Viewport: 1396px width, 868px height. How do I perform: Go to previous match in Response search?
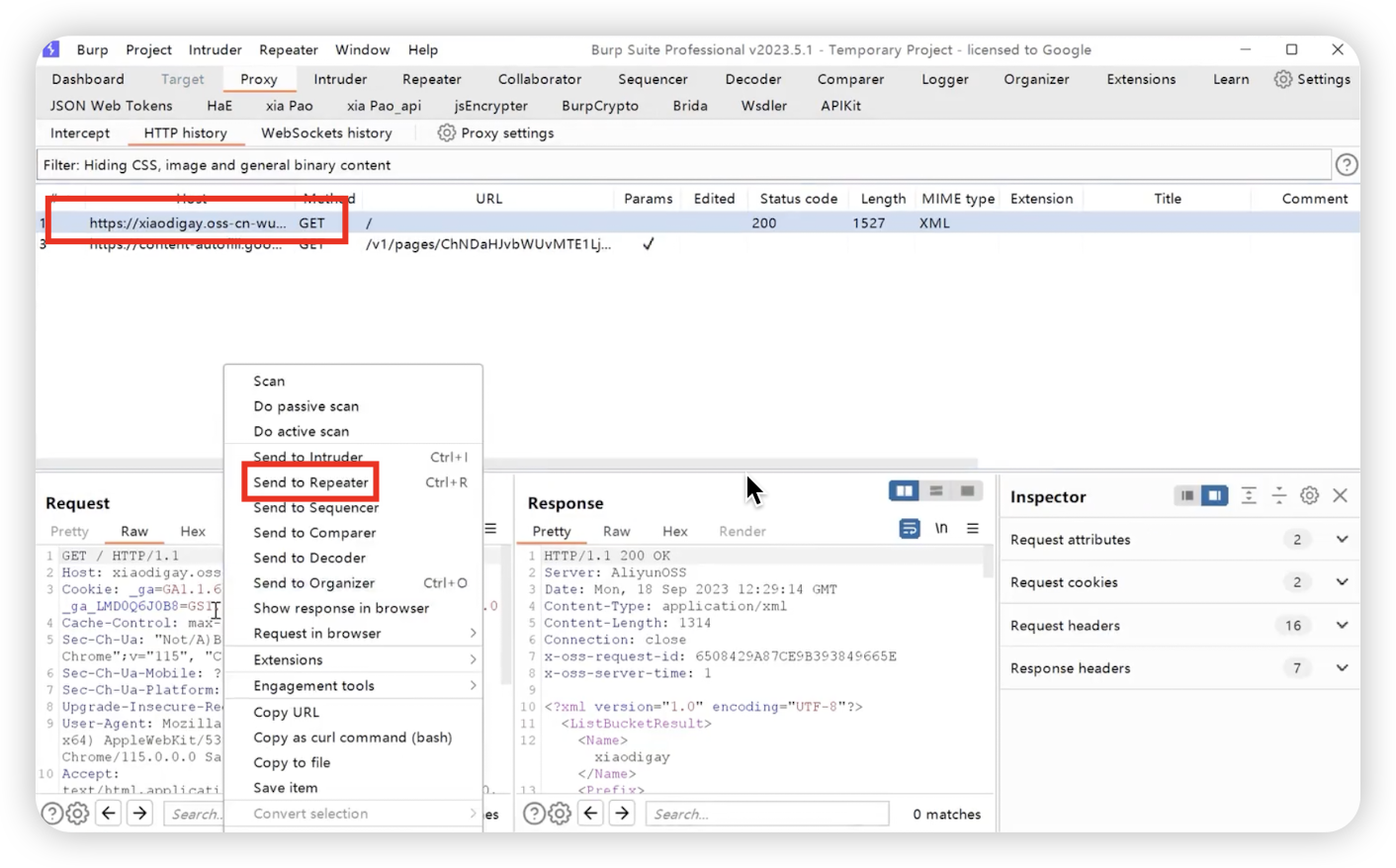coord(590,814)
